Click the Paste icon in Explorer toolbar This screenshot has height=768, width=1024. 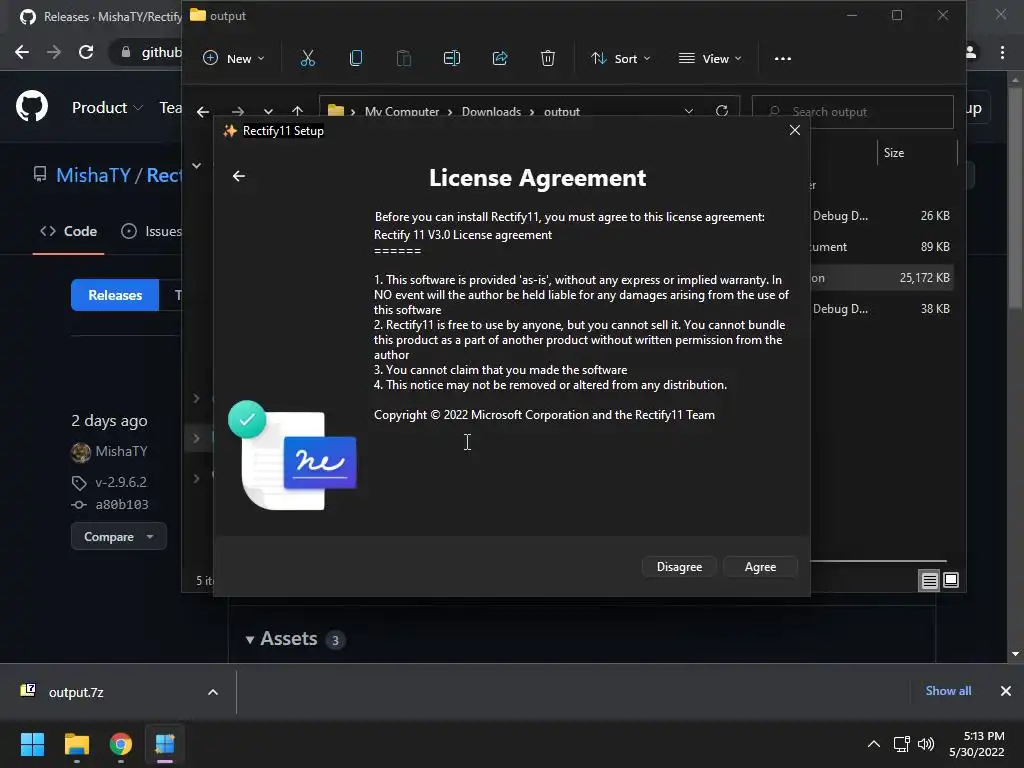[x=404, y=59]
